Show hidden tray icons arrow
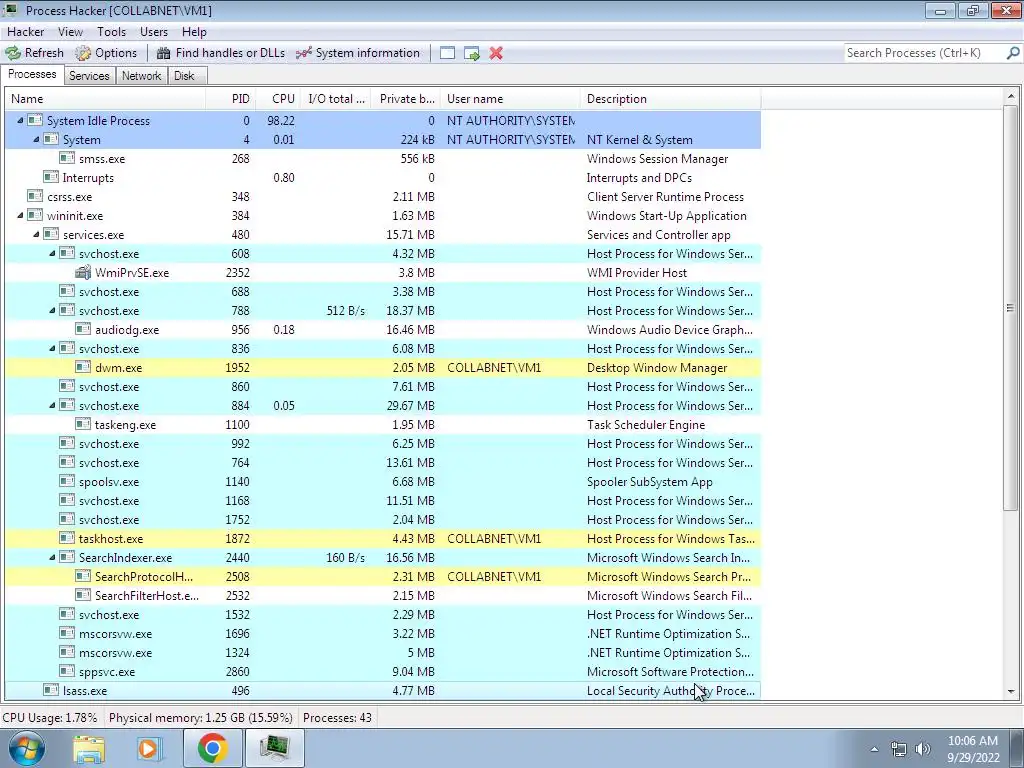Screen dimensions: 1024x768 (874, 749)
